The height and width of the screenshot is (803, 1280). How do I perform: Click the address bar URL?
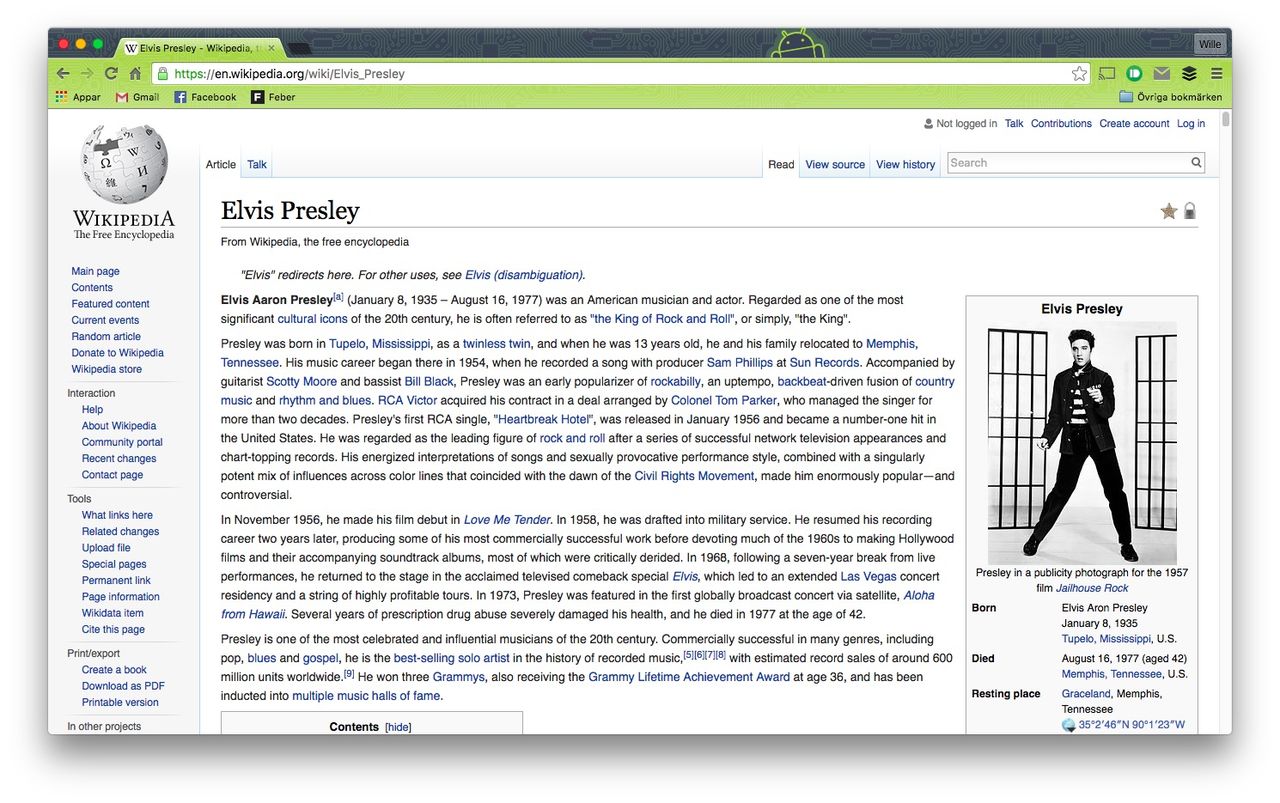pyautogui.click(x=290, y=73)
